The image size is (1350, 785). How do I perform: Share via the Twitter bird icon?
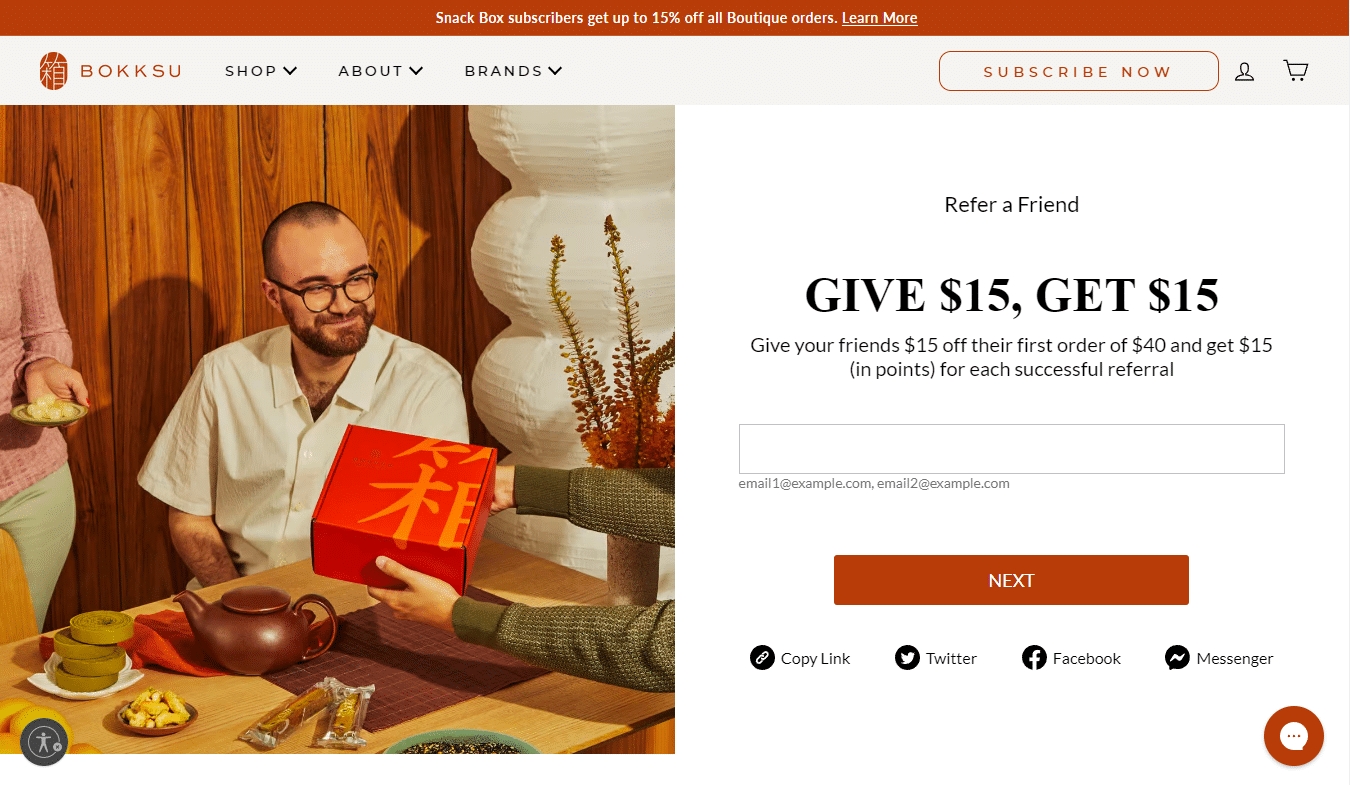point(907,658)
